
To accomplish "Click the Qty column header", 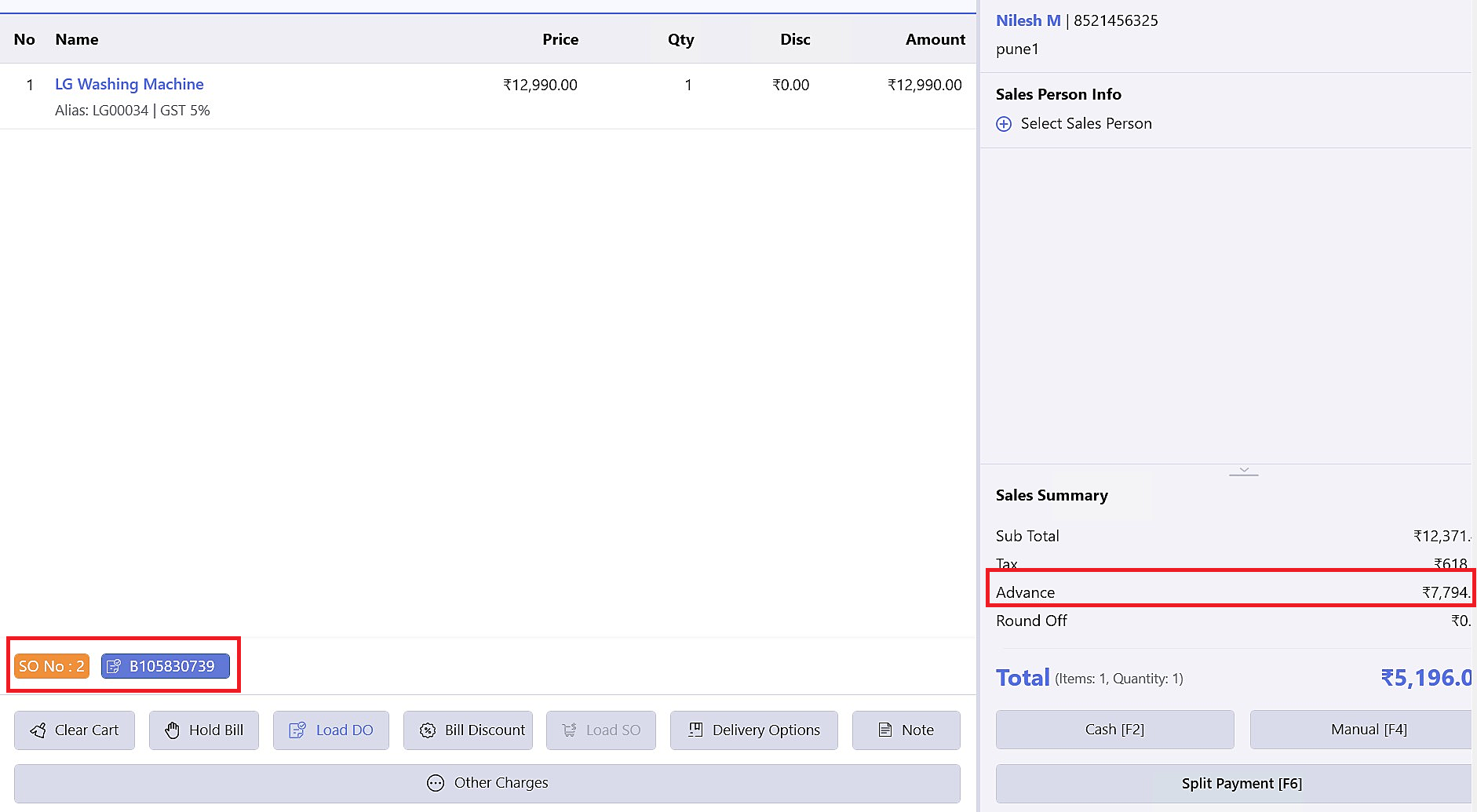I will coord(681,39).
